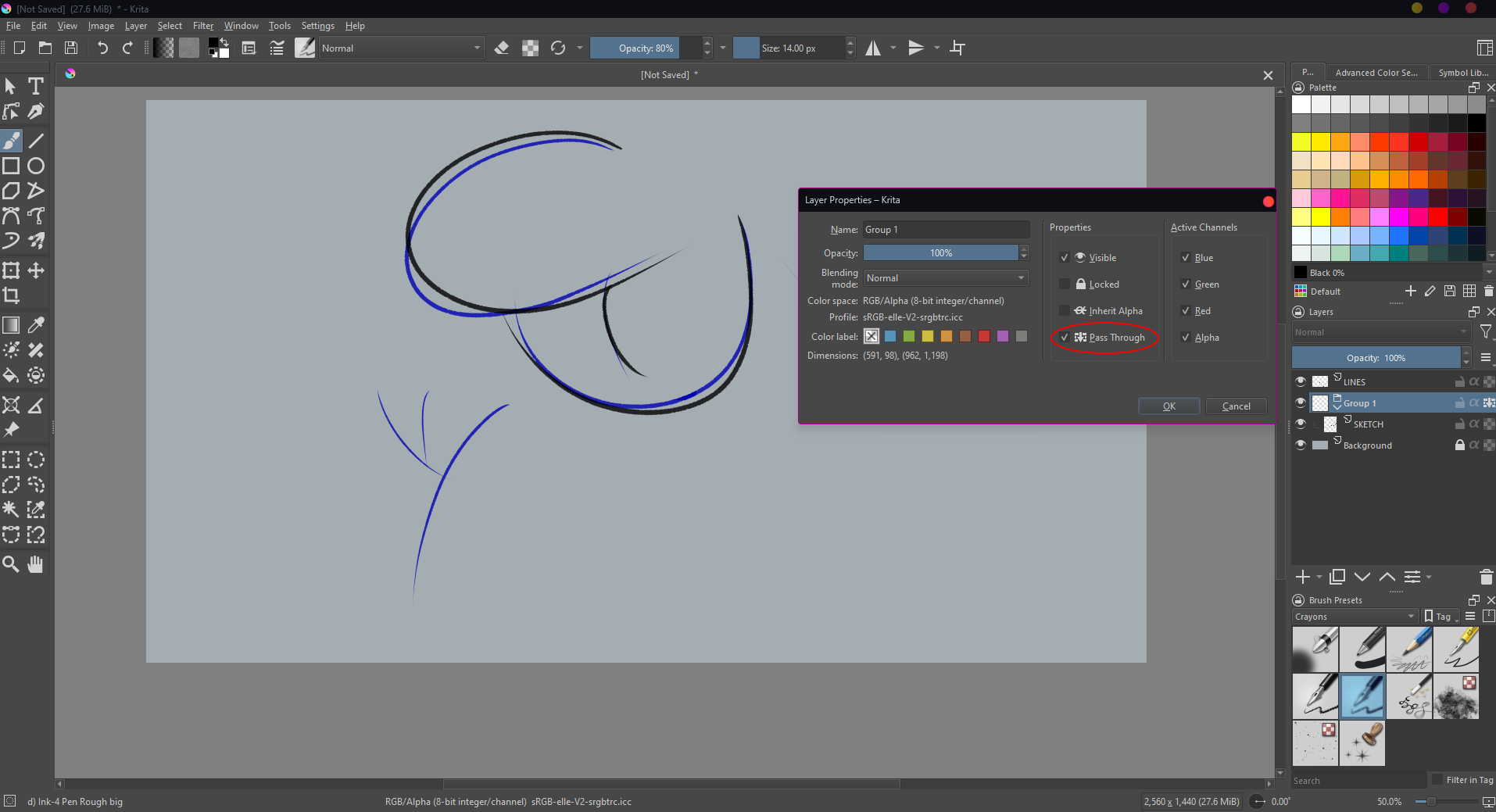
Task: Select the Freehand Brush tool
Action: [x=11, y=141]
